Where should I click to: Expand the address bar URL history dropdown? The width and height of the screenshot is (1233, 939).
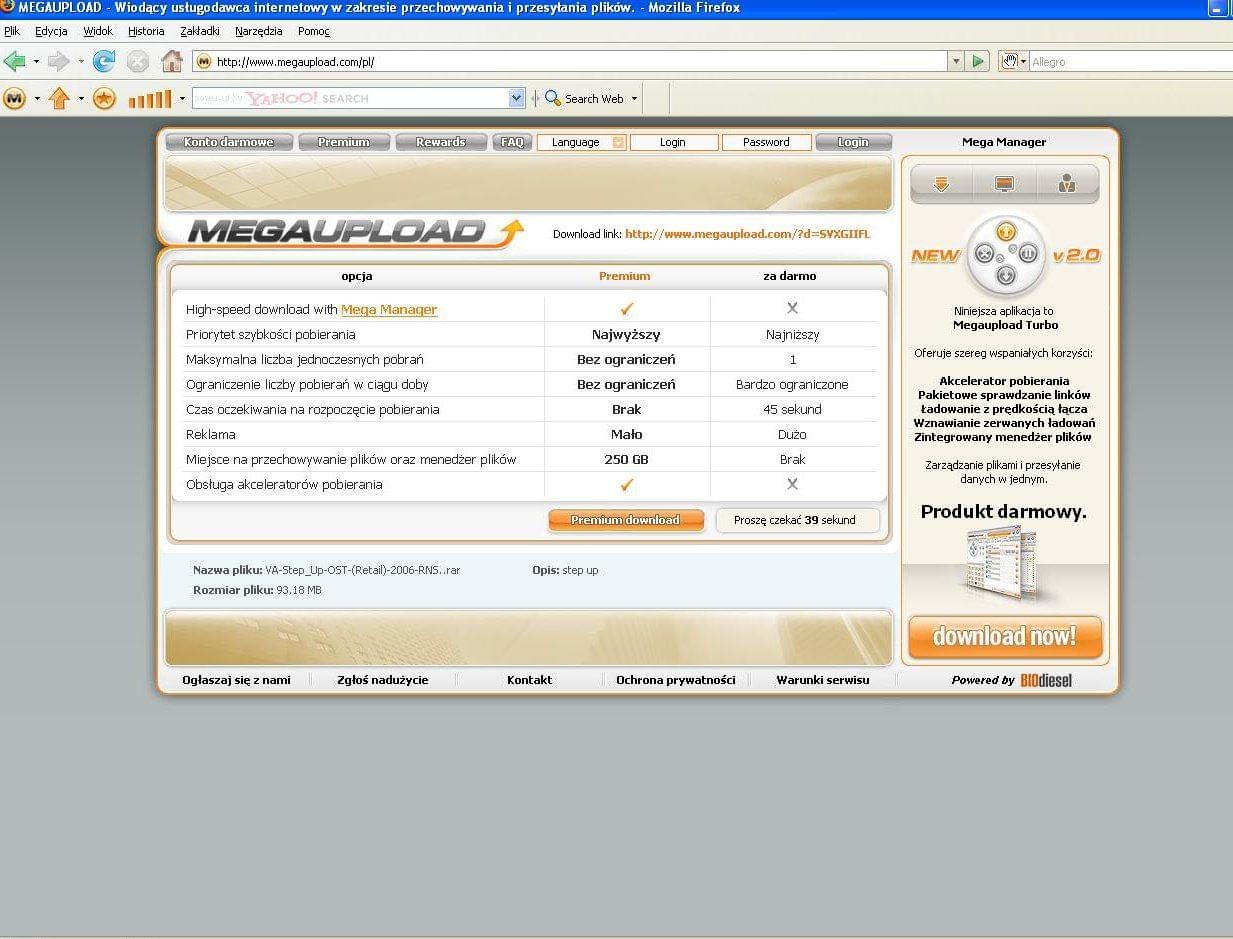coord(956,62)
